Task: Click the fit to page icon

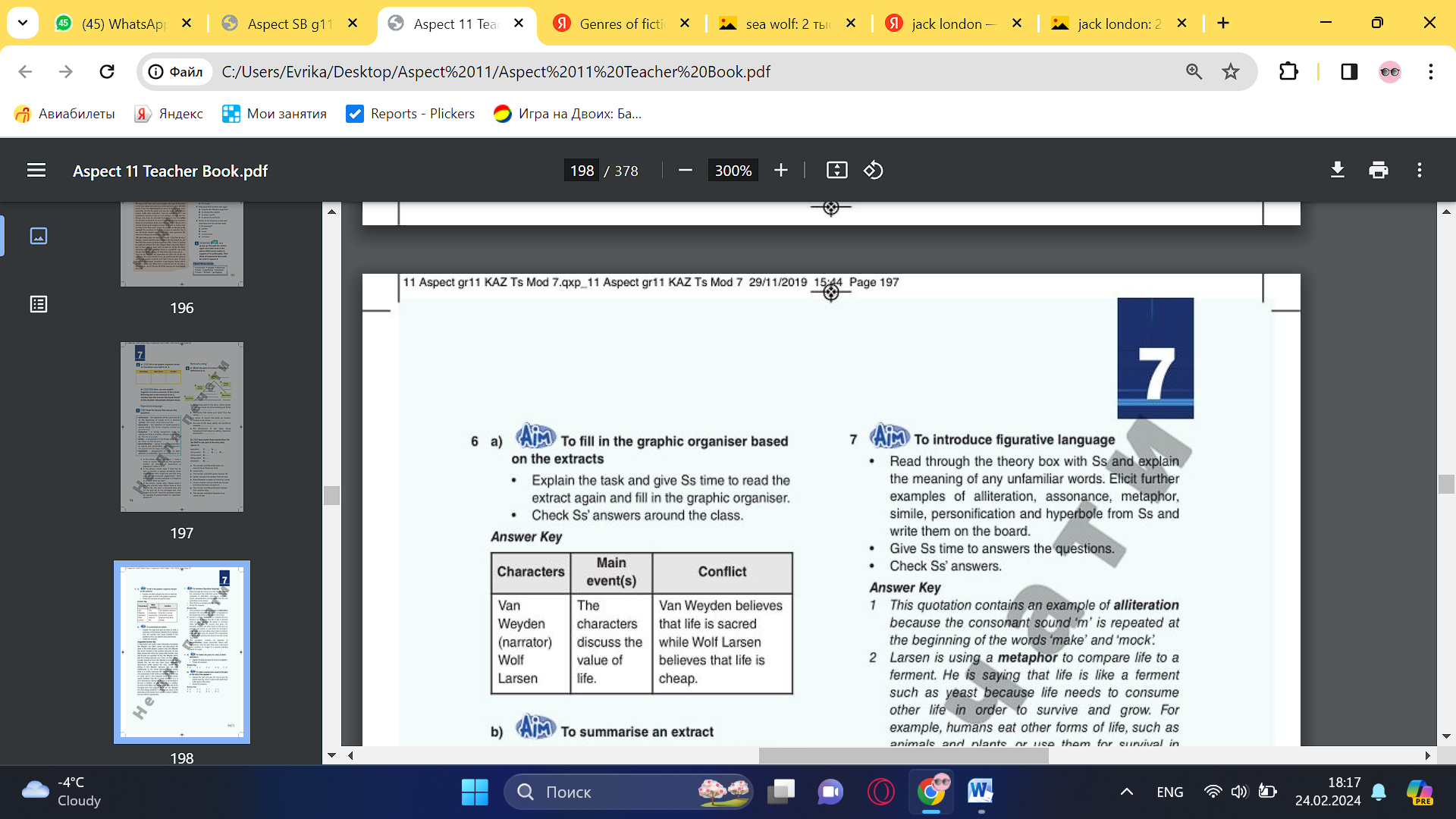Action: pyautogui.click(x=836, y=171)
